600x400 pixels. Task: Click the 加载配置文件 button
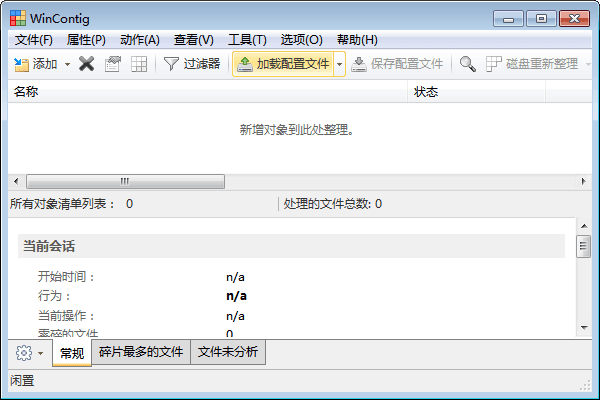pyautogui.click(x=283, y=64)
